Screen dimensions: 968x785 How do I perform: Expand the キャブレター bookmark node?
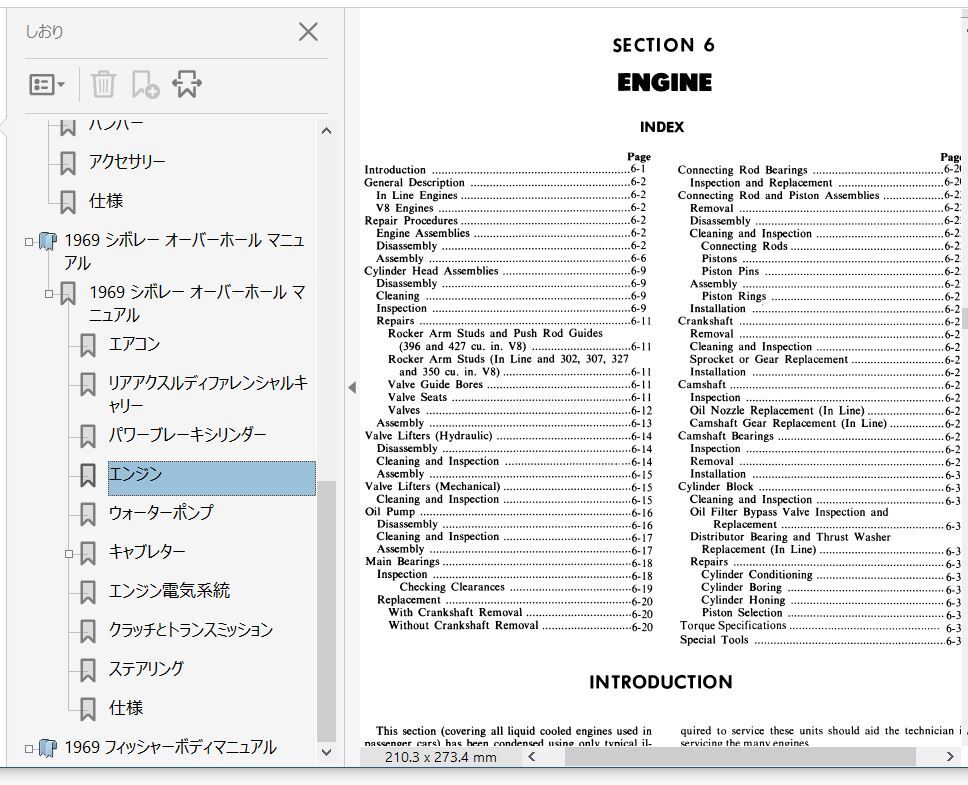69,554
